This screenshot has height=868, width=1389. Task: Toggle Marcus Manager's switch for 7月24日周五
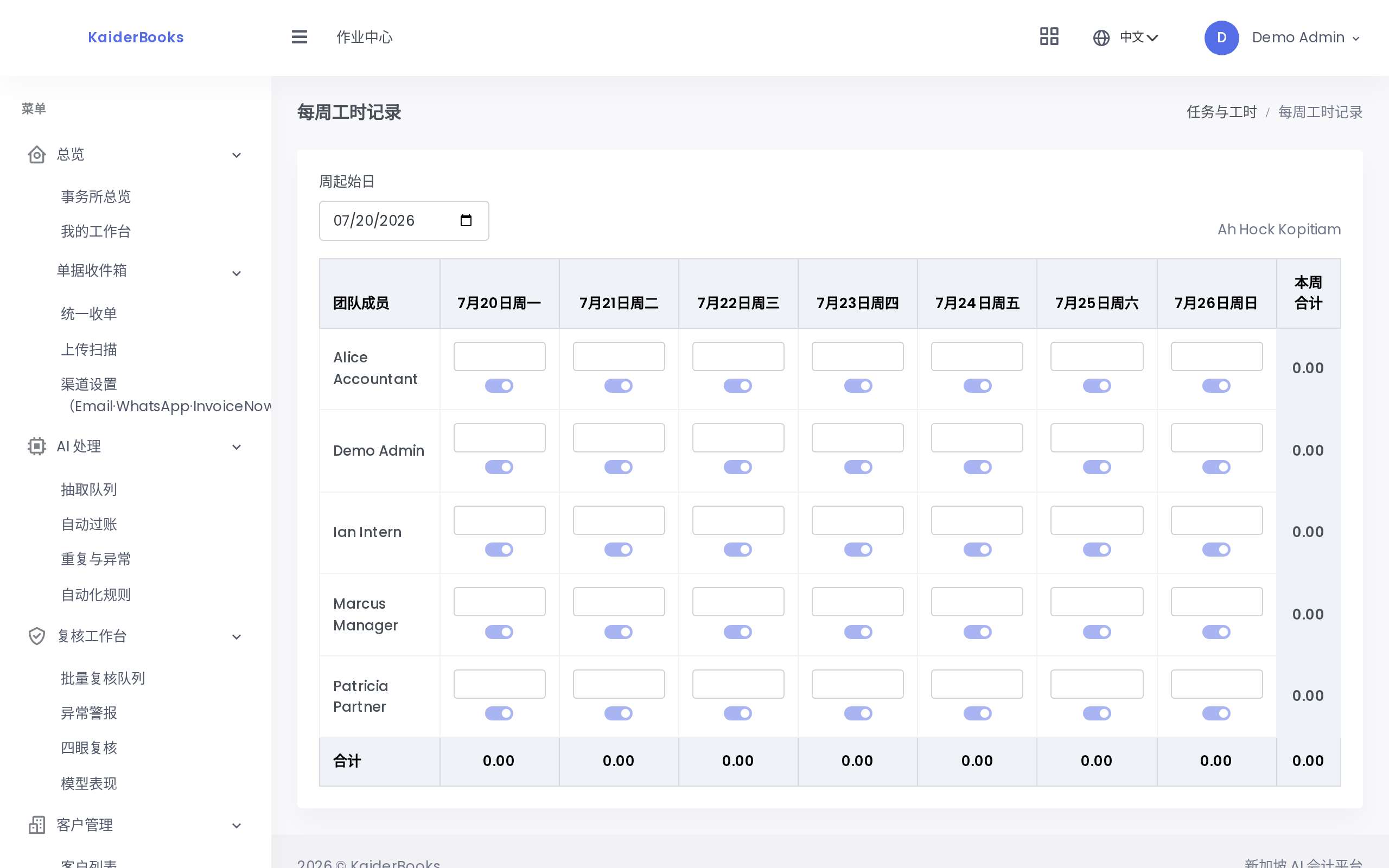pyautogui.click(x=977, y=632)
